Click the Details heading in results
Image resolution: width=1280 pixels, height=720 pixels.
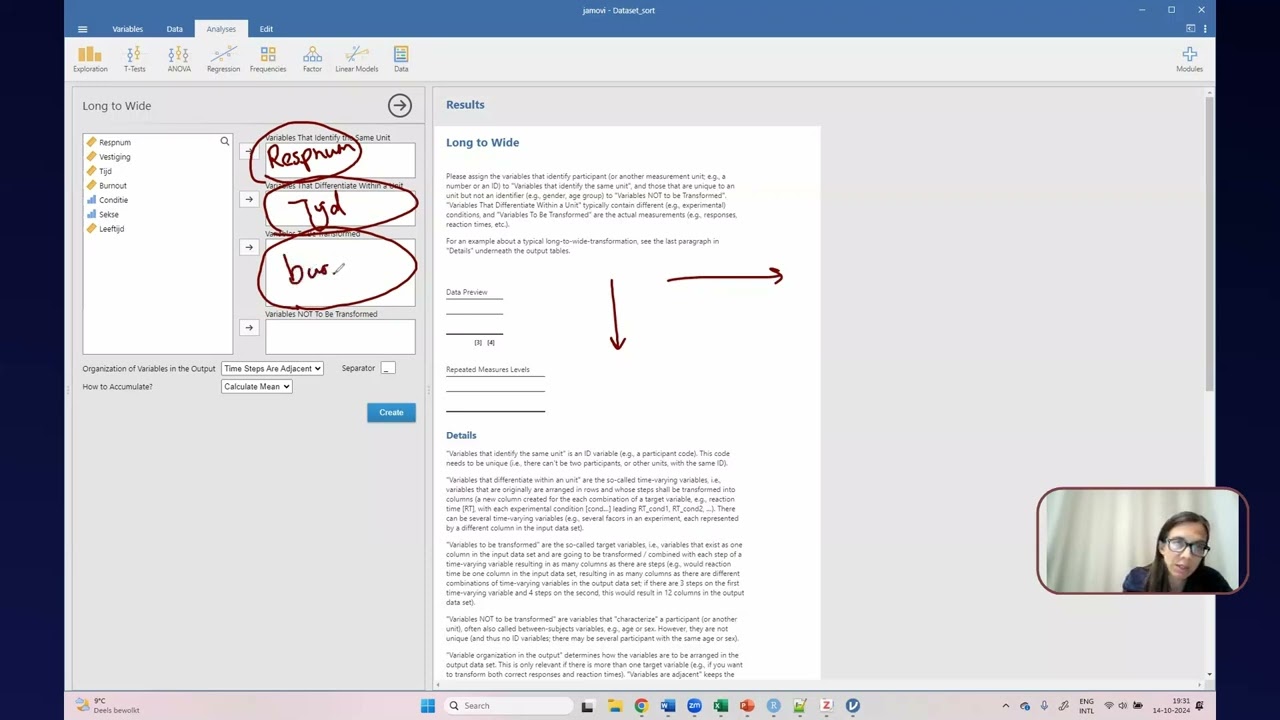(461, 435)
